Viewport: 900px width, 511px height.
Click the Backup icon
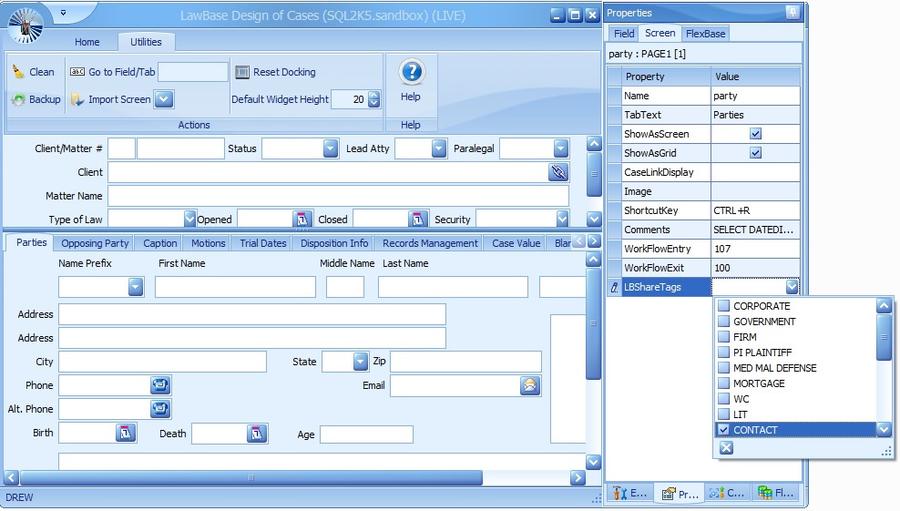(18, 99)
